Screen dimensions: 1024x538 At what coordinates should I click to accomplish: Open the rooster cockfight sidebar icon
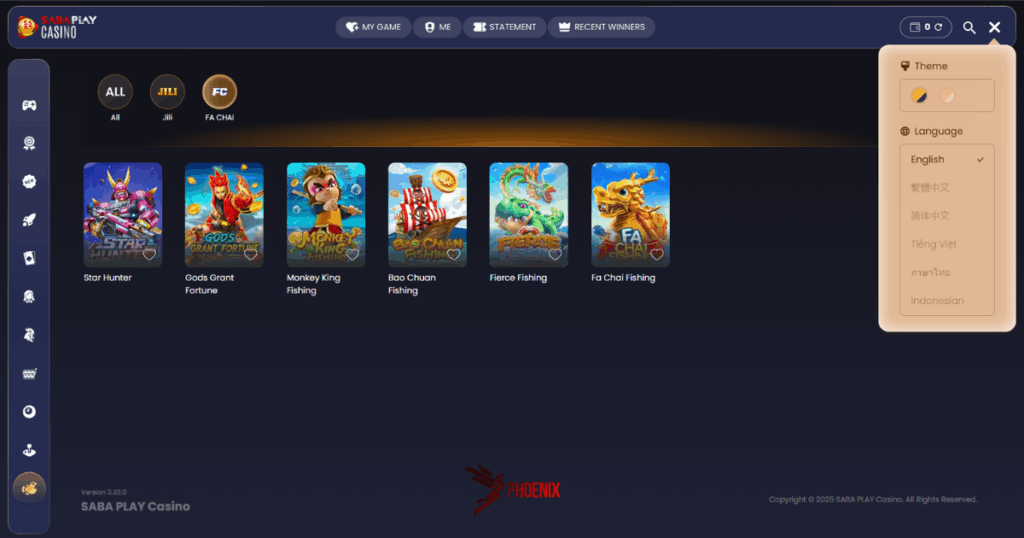click(x=29, y=335)
